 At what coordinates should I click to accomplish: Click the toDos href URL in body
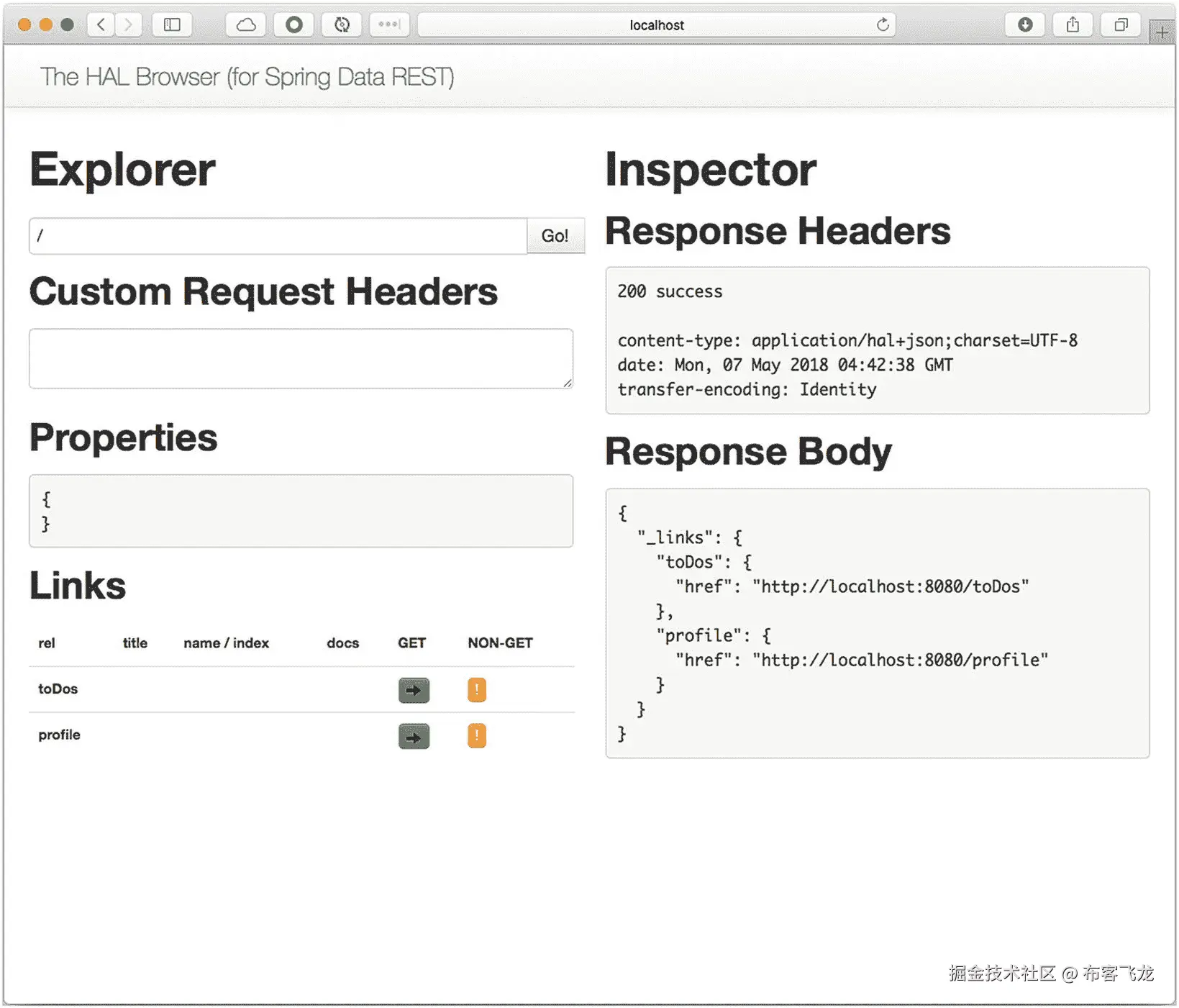coord(891,586)
